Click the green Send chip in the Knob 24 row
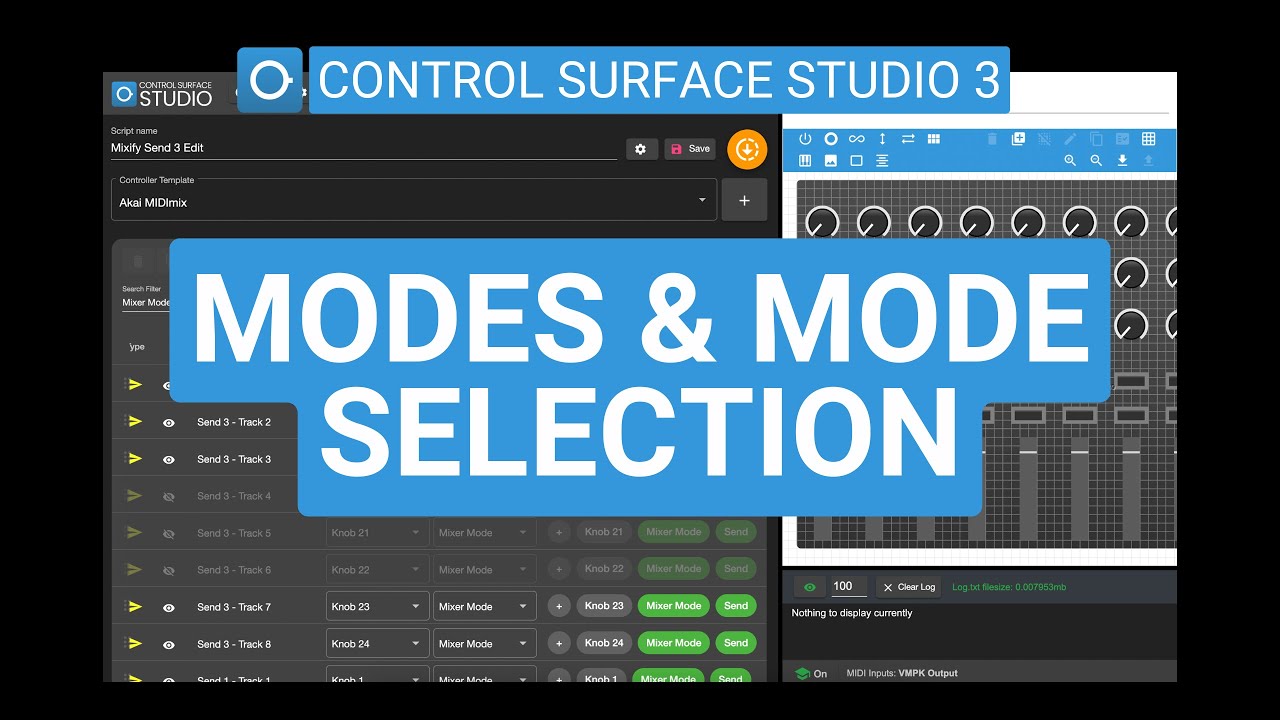This screenshot has height=720, width=1280. [x=736, y=643]
